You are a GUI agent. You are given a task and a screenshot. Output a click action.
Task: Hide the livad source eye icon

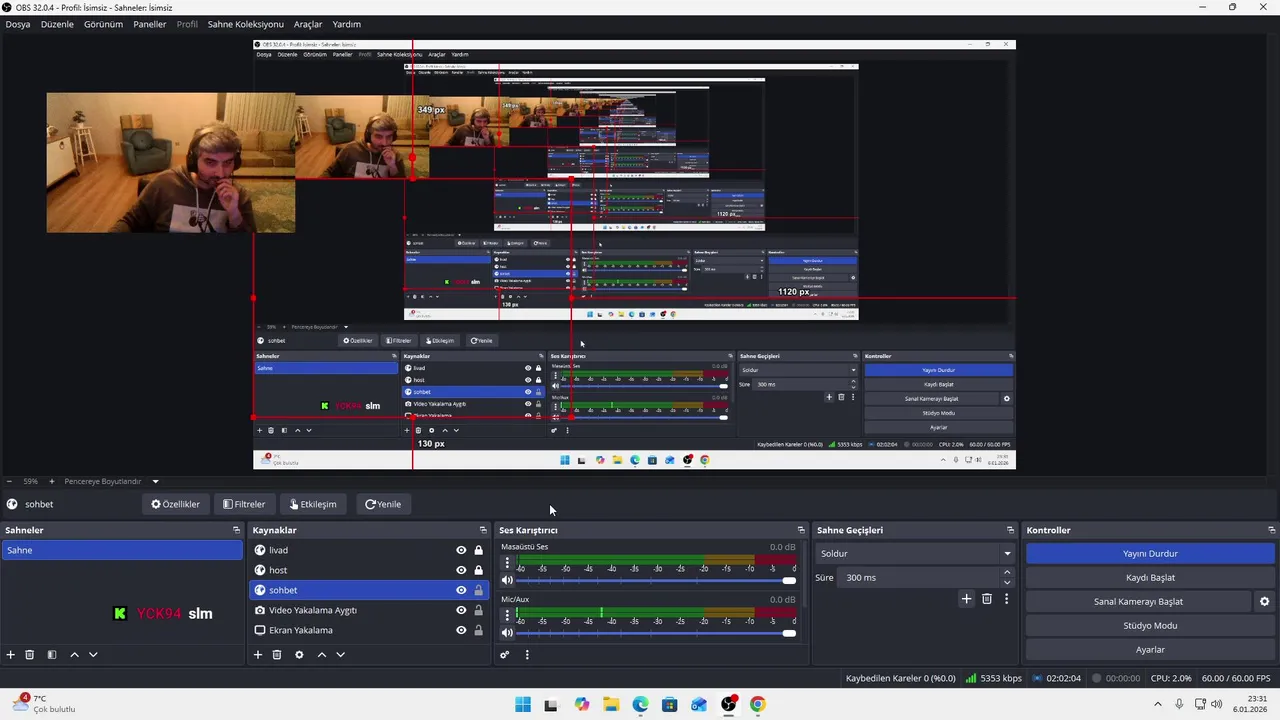[x=461, y=550]
